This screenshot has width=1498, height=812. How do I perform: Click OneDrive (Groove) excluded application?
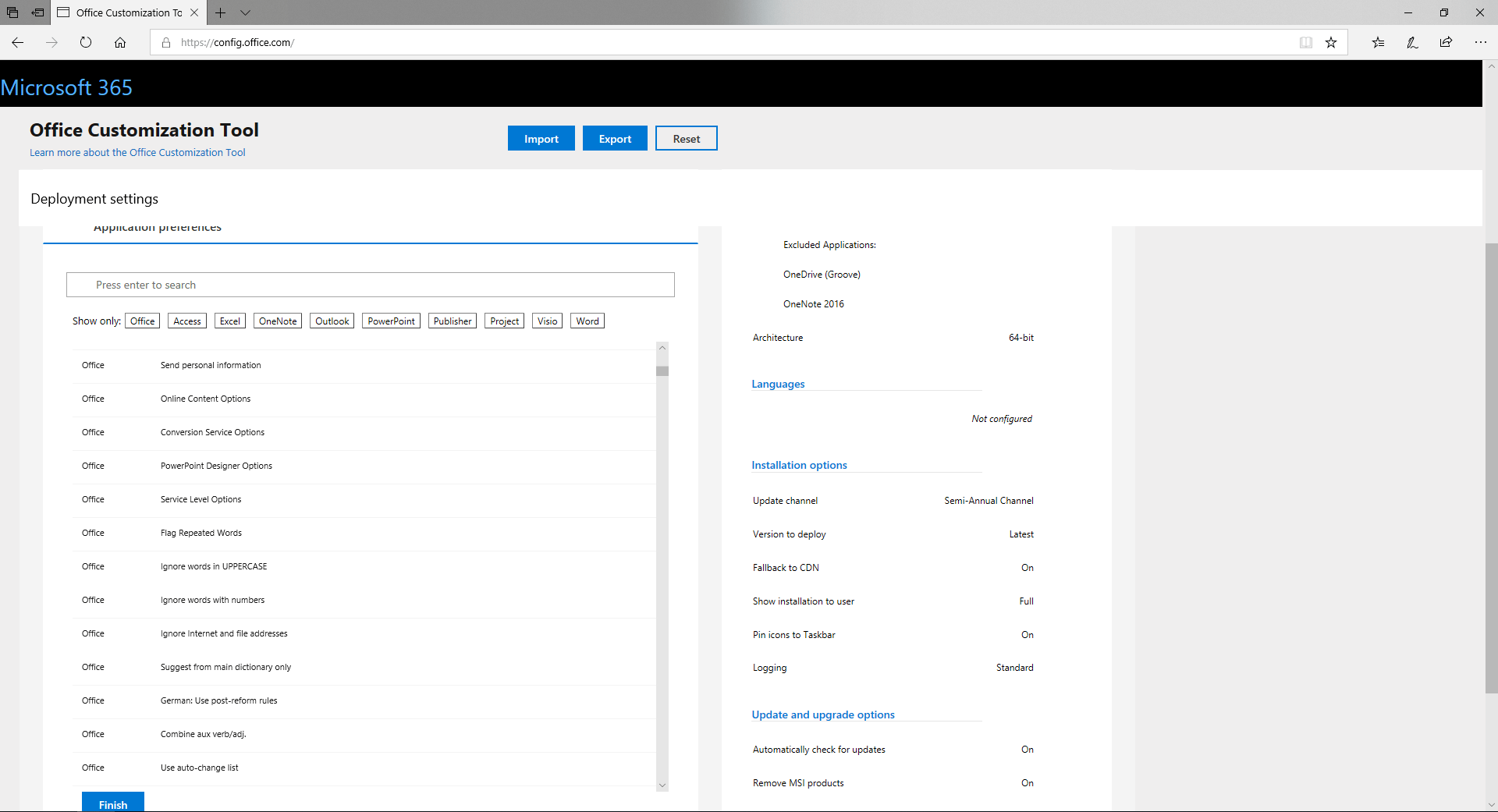pyautogui.click(x=822, y=275)
